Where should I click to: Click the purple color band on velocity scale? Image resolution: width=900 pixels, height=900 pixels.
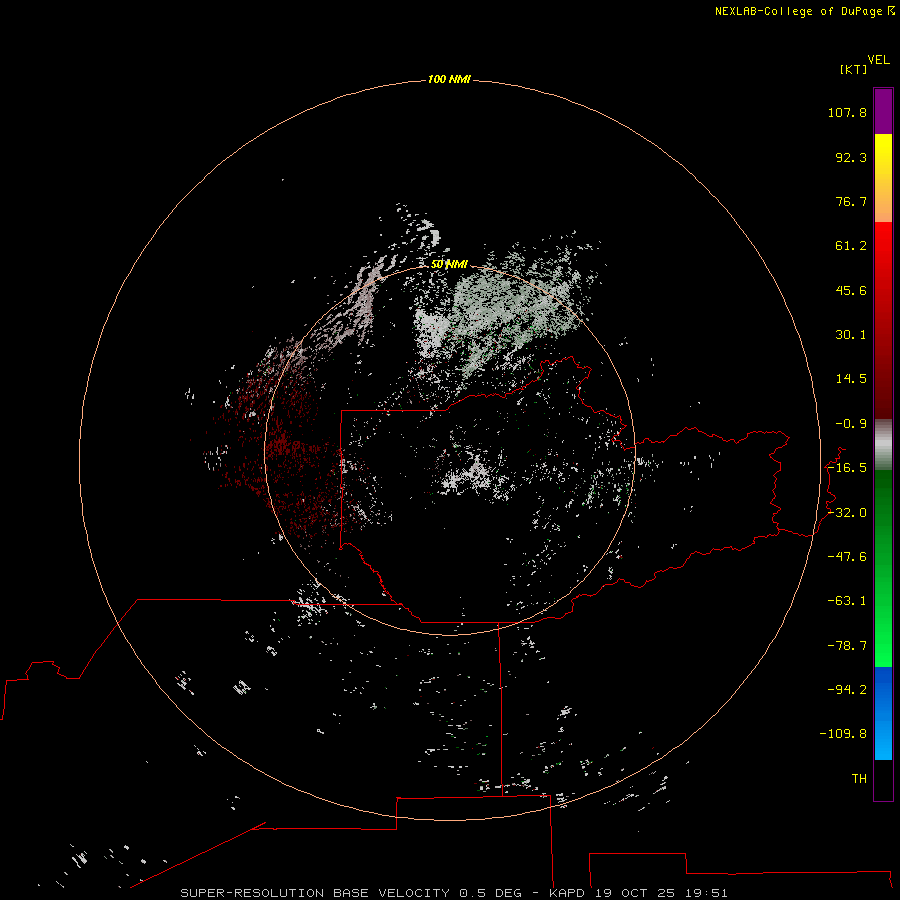click(x=883, y=111)
